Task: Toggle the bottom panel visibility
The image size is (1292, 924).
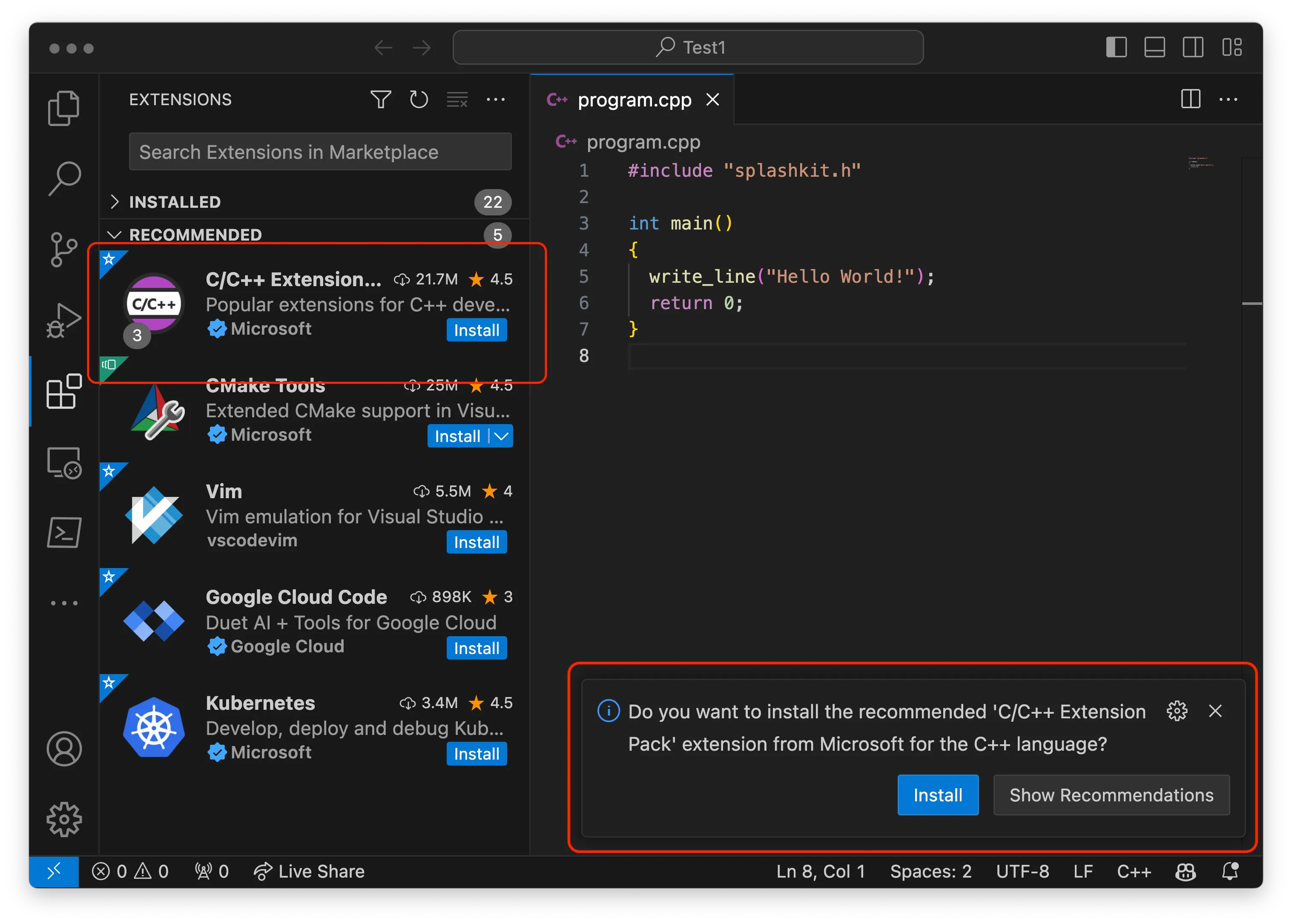Action: pos(1154,47)
